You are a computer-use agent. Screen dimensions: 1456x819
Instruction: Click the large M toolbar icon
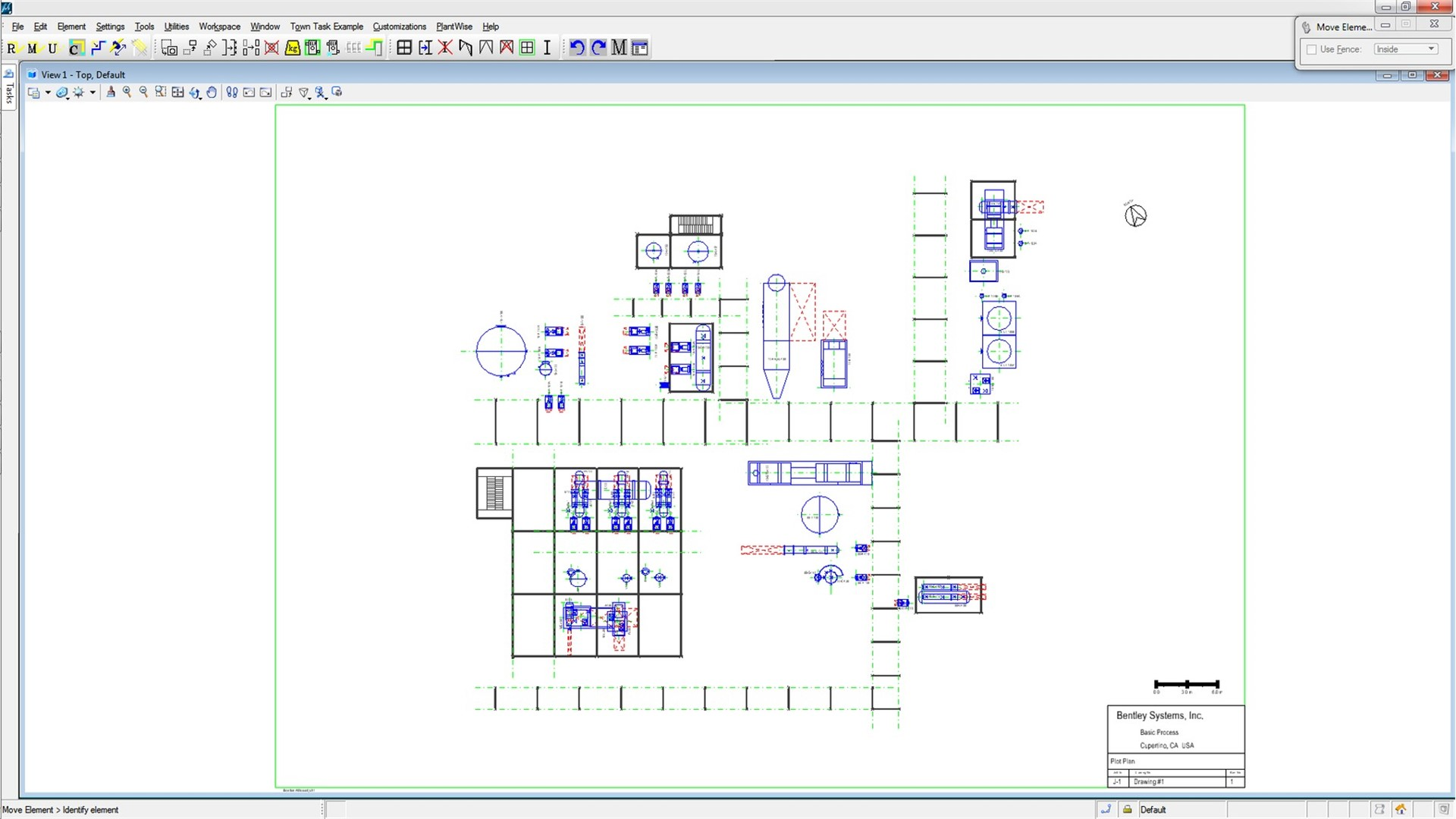point(619,48)
